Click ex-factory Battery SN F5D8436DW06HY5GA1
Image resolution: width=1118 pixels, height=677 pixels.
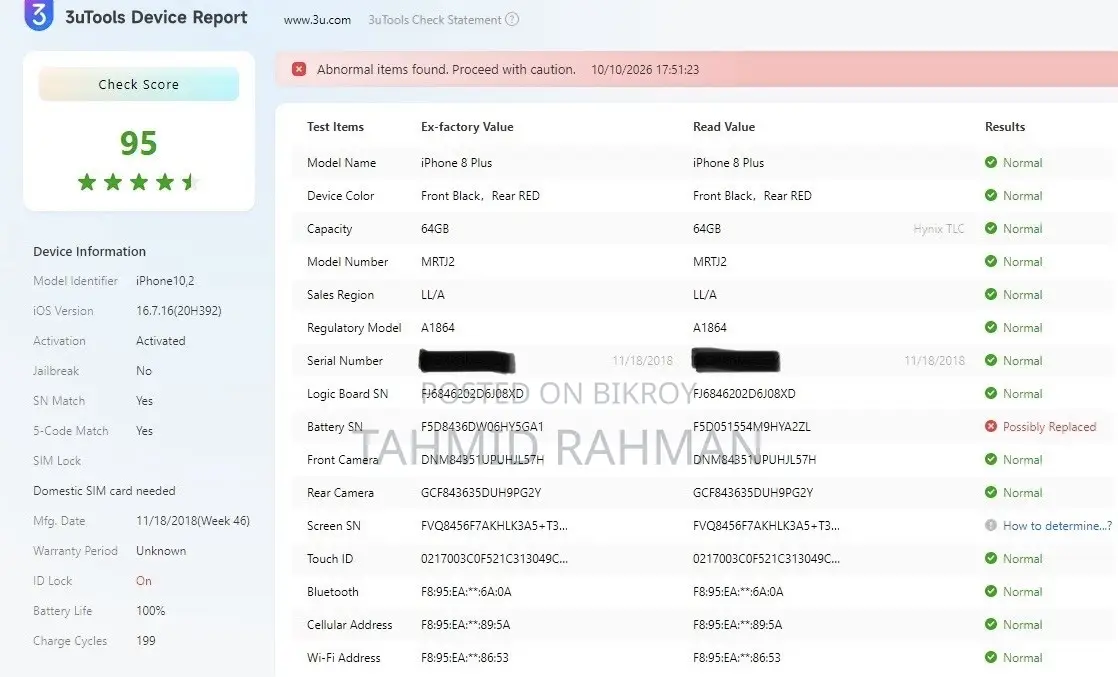click(x=482, y=427)
